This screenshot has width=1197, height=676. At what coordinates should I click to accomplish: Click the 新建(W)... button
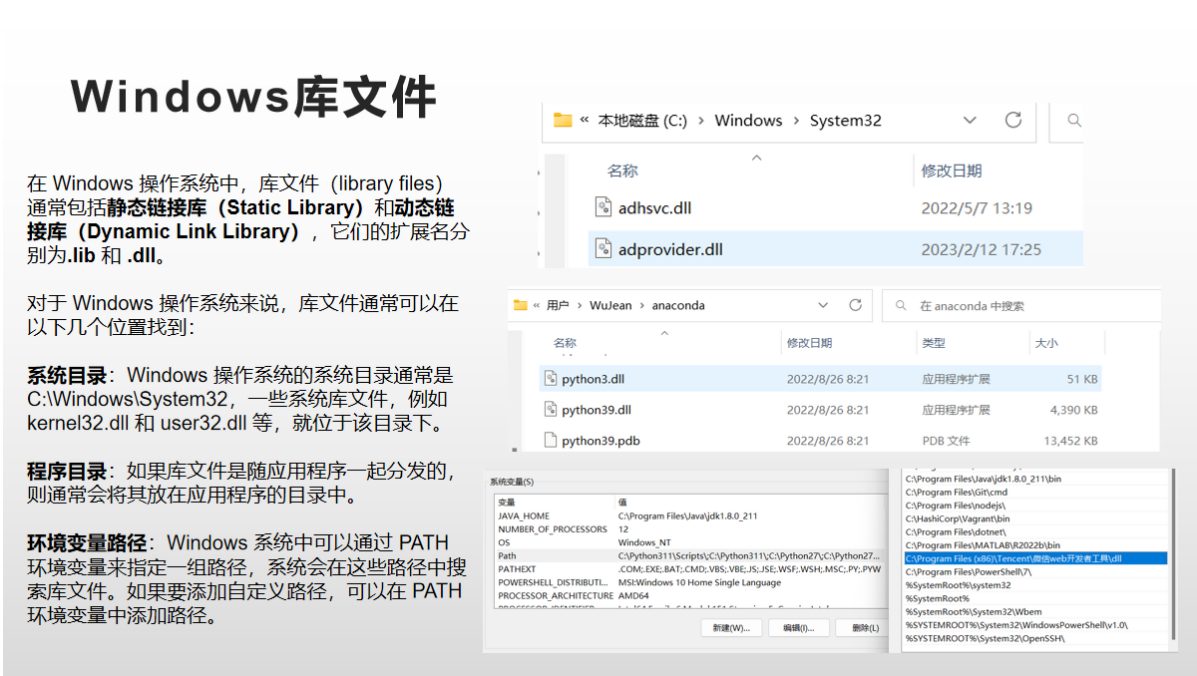tap(731, 628)
